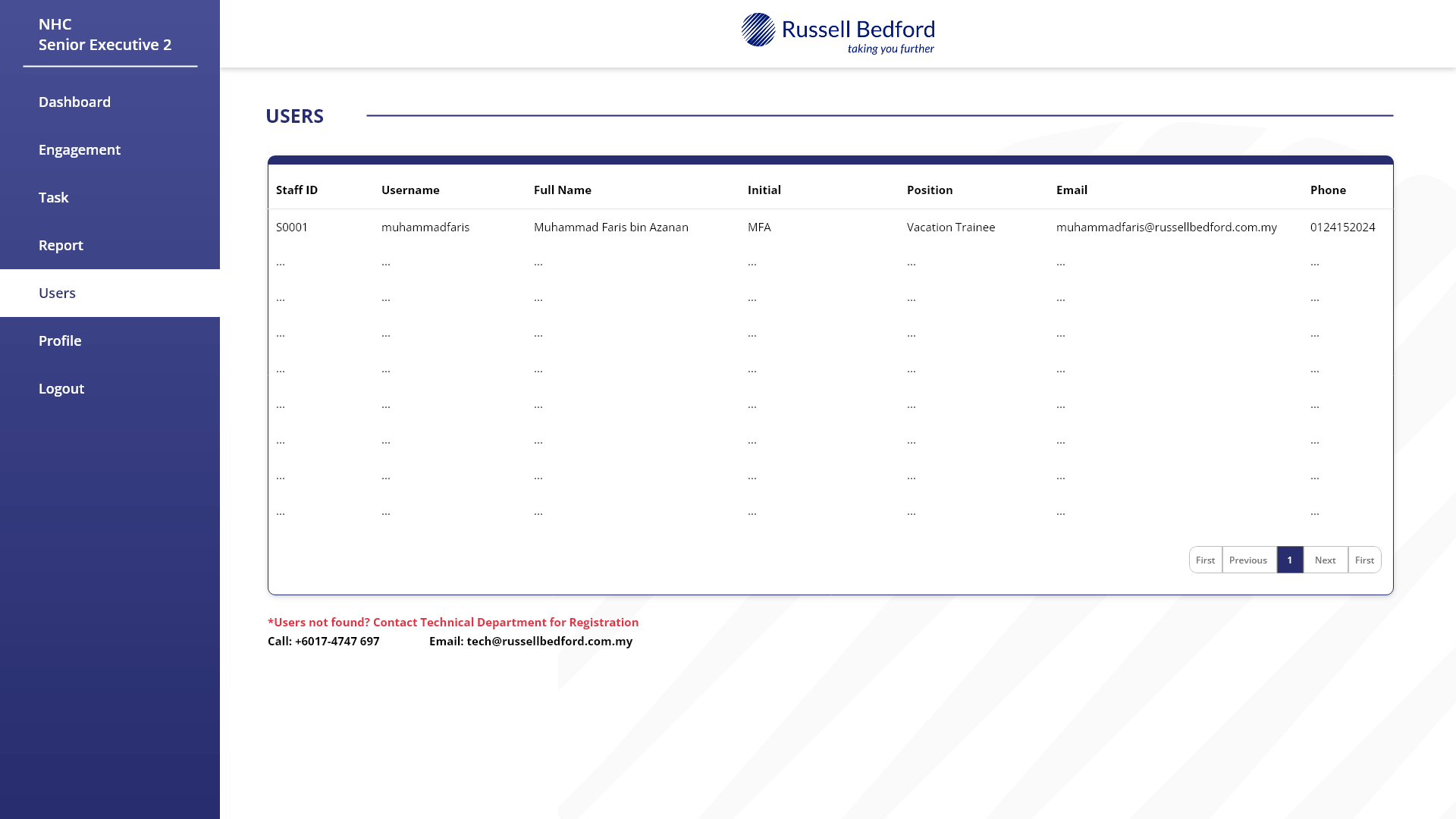
Task: Go to the Next page of users
Action: click(x=1325, y=560)
